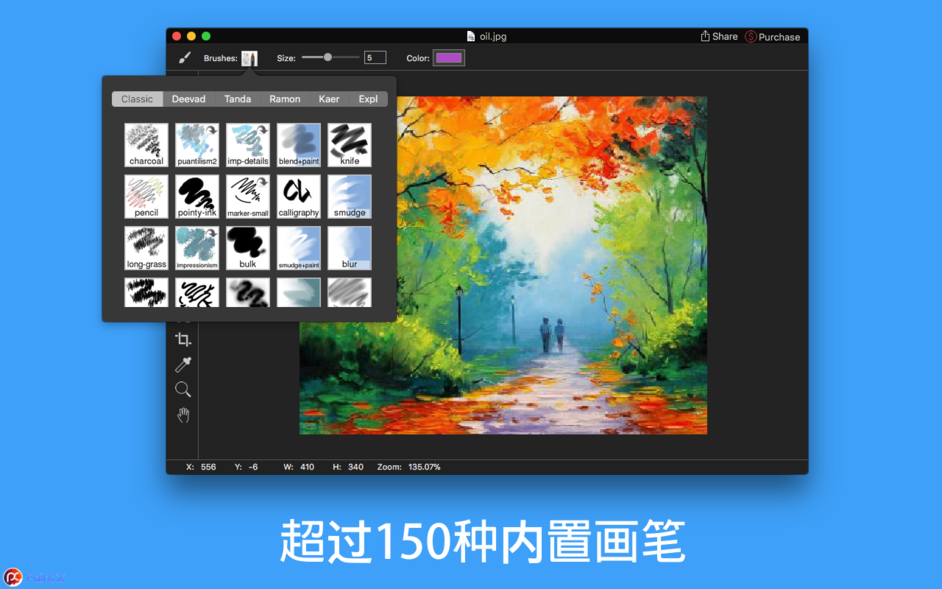Switch to the Kaer brush set

pyautogui.click(x=329, y=99)
